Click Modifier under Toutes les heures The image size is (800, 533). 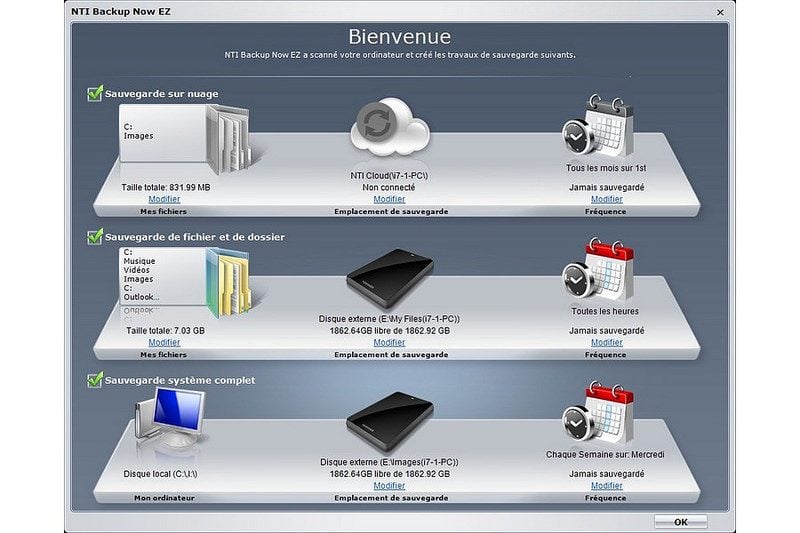tap(607, 343)
